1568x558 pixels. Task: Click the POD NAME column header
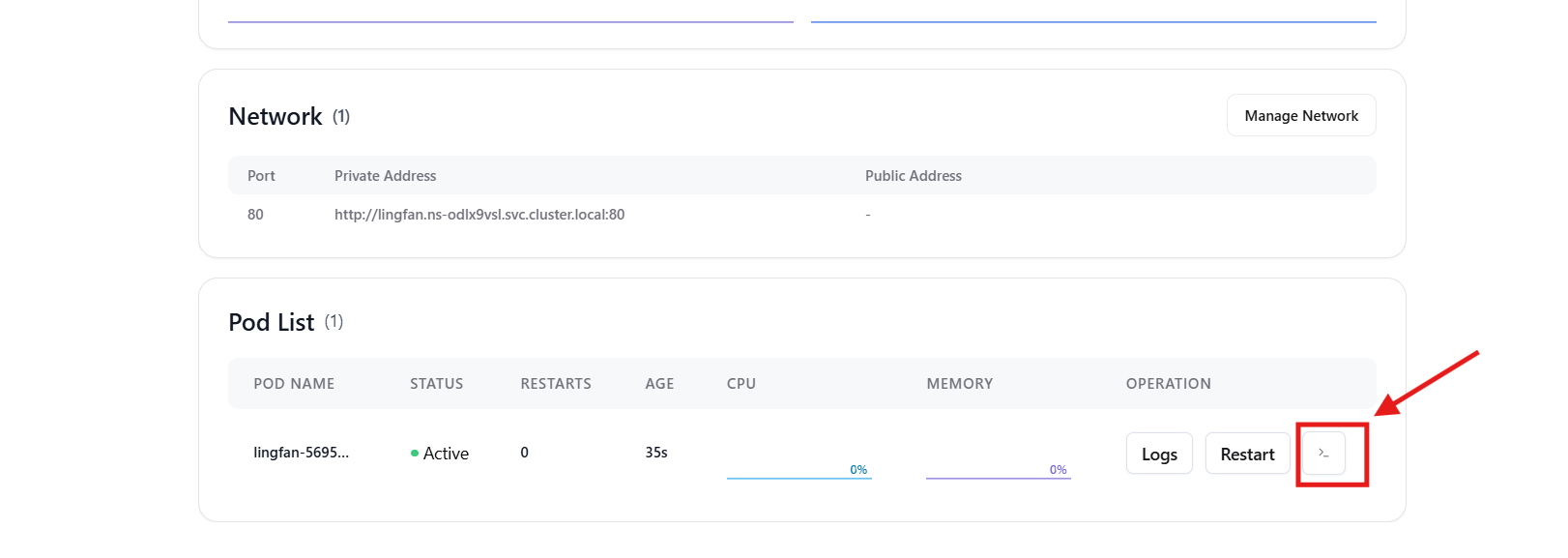294,384
